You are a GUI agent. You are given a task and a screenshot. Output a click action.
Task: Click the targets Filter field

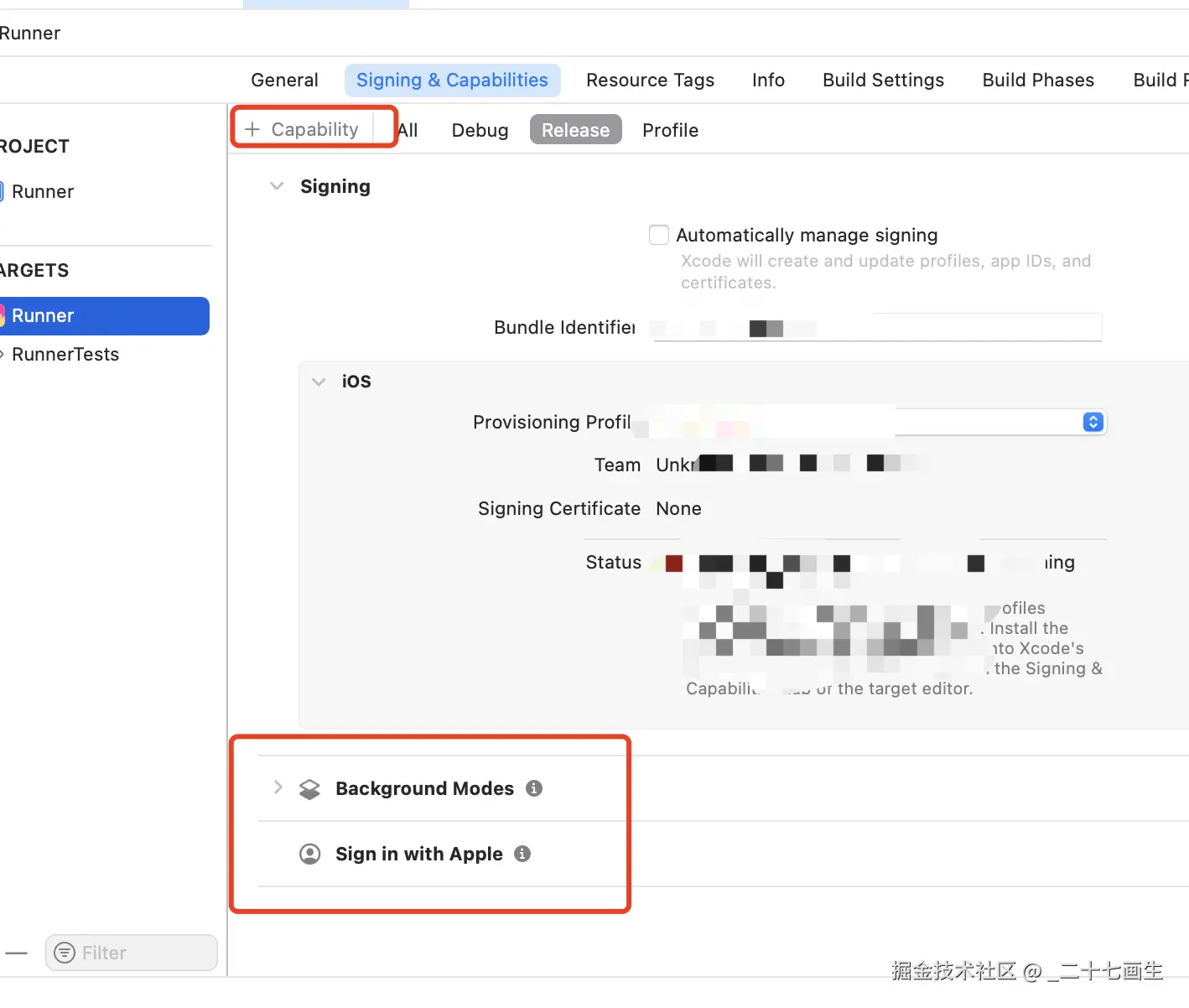tap(132, 953)
